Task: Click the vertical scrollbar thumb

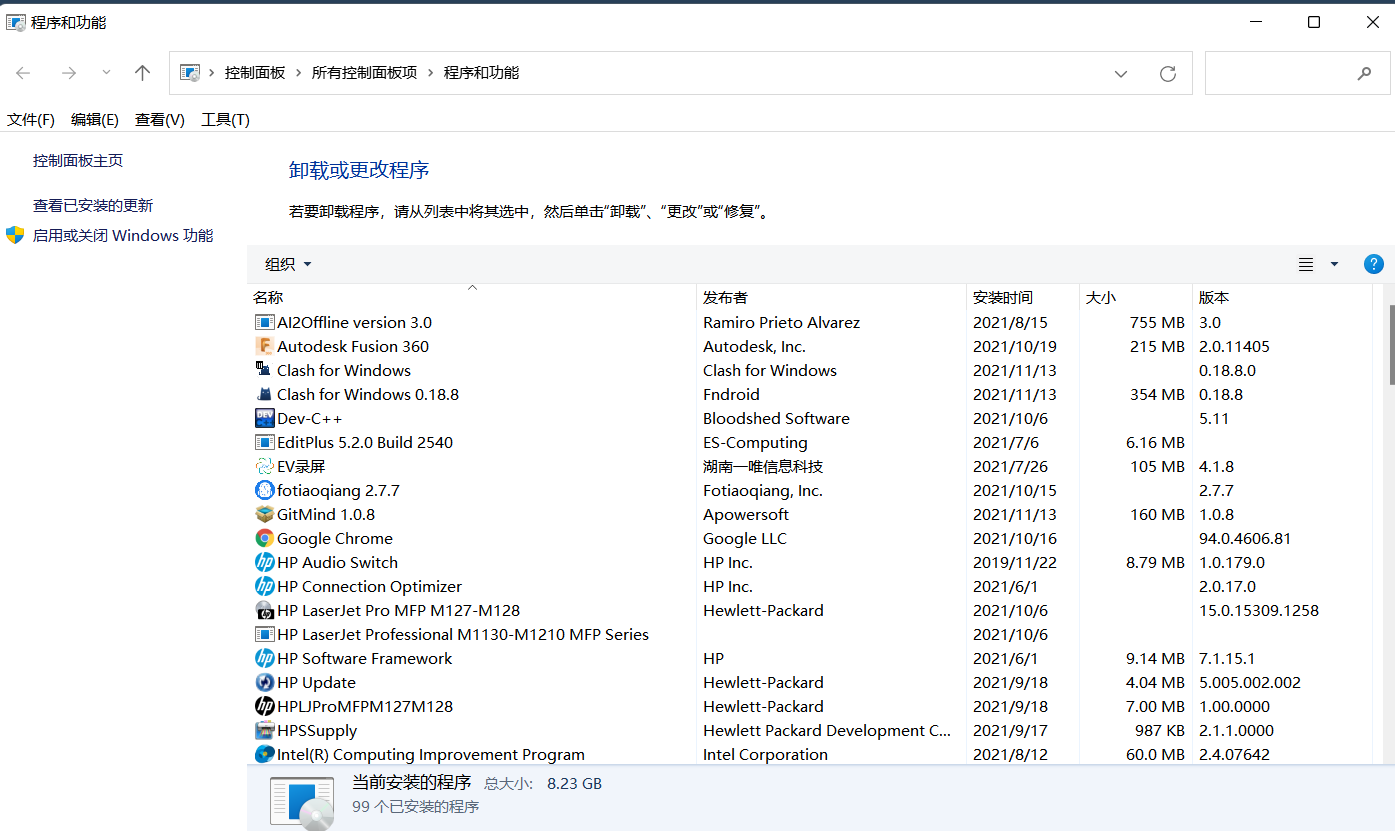Action: coord(1390,344)
